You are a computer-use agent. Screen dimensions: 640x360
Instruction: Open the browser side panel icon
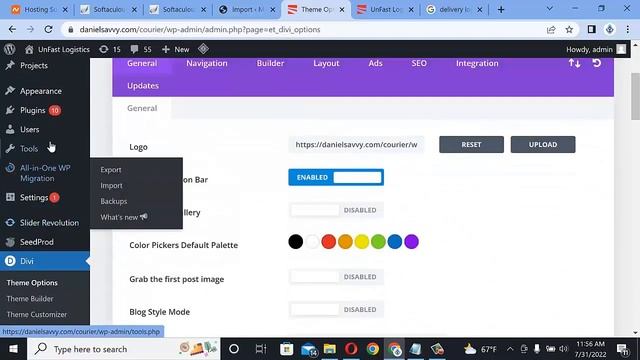591,29
